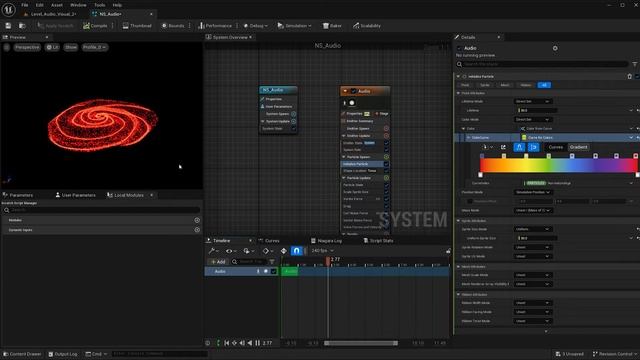
Task: Click the Save asset icon in the toolbar
Action: [x=8, y=26]
